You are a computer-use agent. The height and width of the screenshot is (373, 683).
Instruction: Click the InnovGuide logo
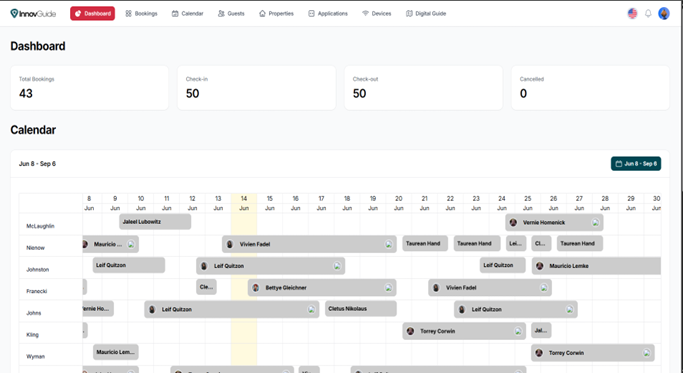[x=33, y=14]
